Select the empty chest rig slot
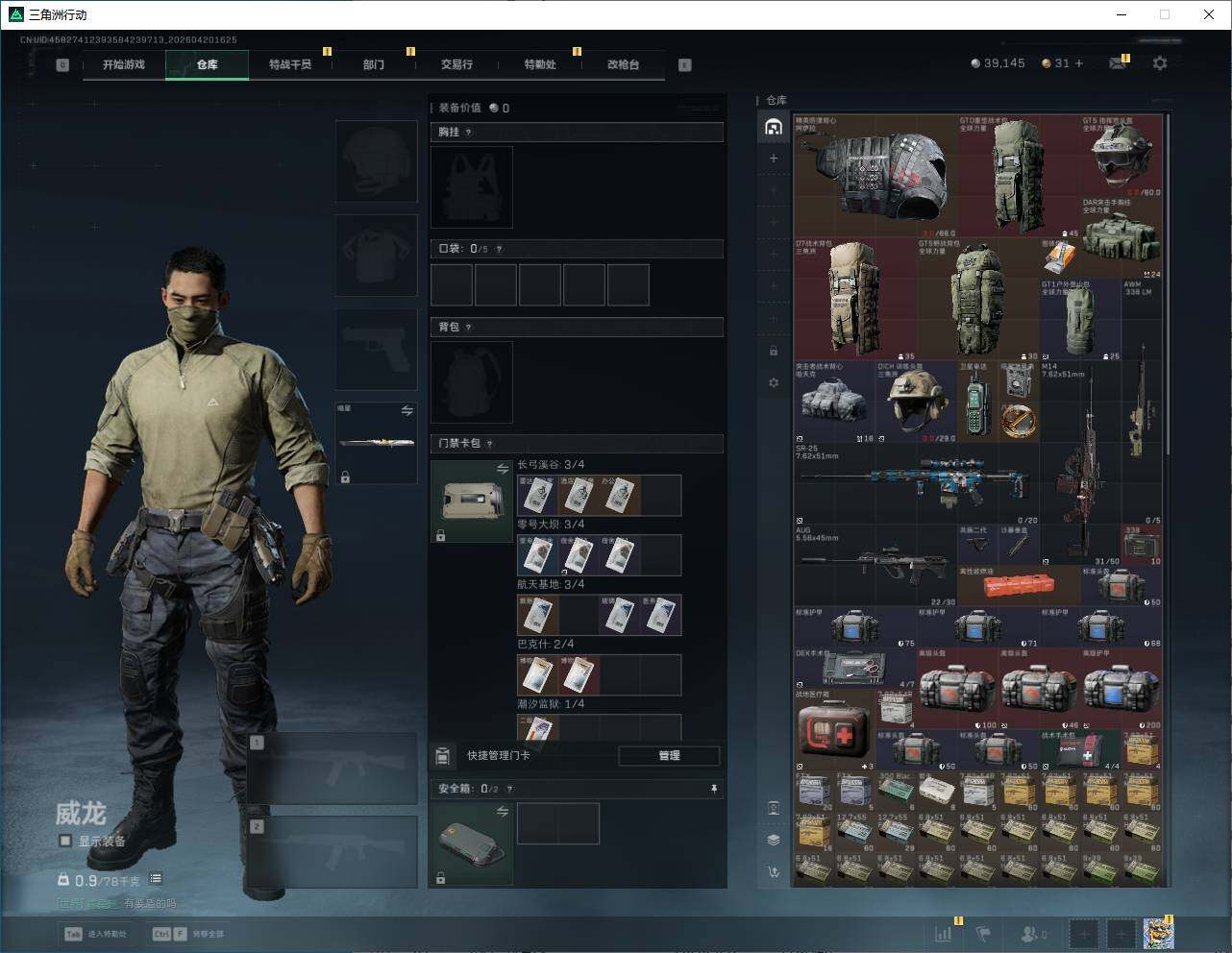Viewport: 1232px width, 953px height. (472, 187)
